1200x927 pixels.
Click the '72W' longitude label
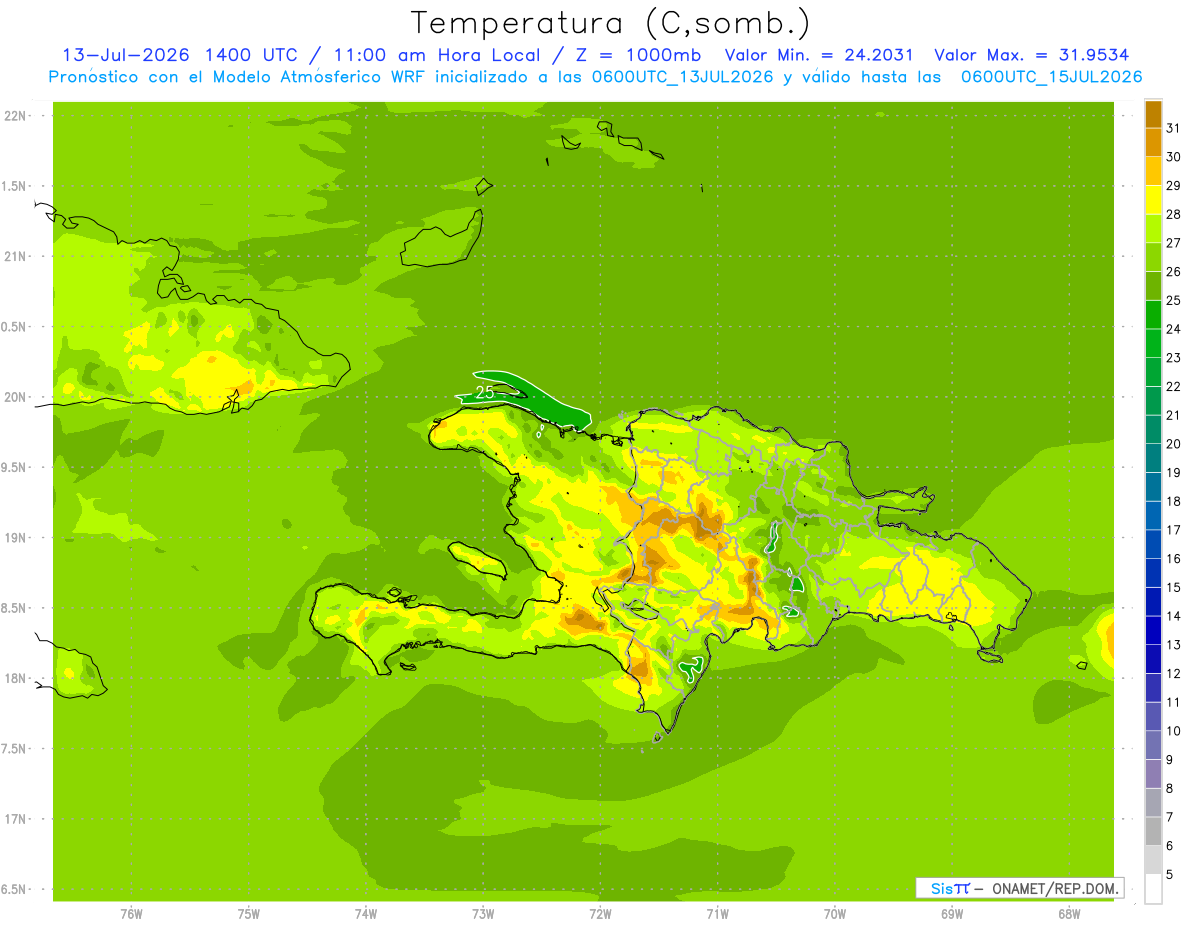click(x=600, y=913)
